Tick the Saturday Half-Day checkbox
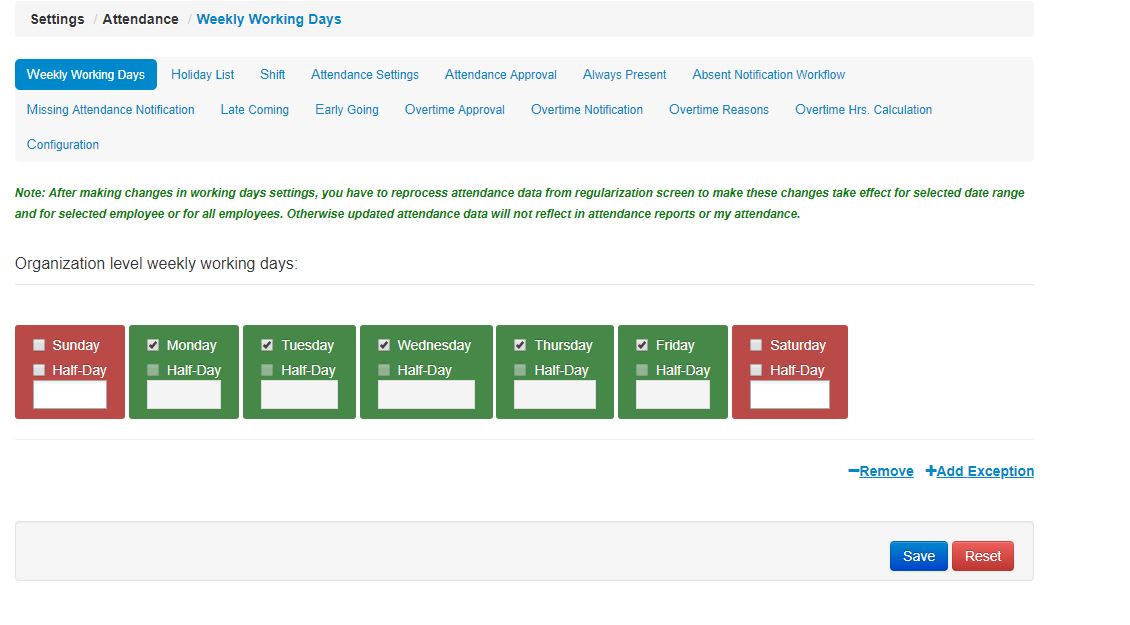Screen dimensions: 1130x625 click(x=756, y=370)
